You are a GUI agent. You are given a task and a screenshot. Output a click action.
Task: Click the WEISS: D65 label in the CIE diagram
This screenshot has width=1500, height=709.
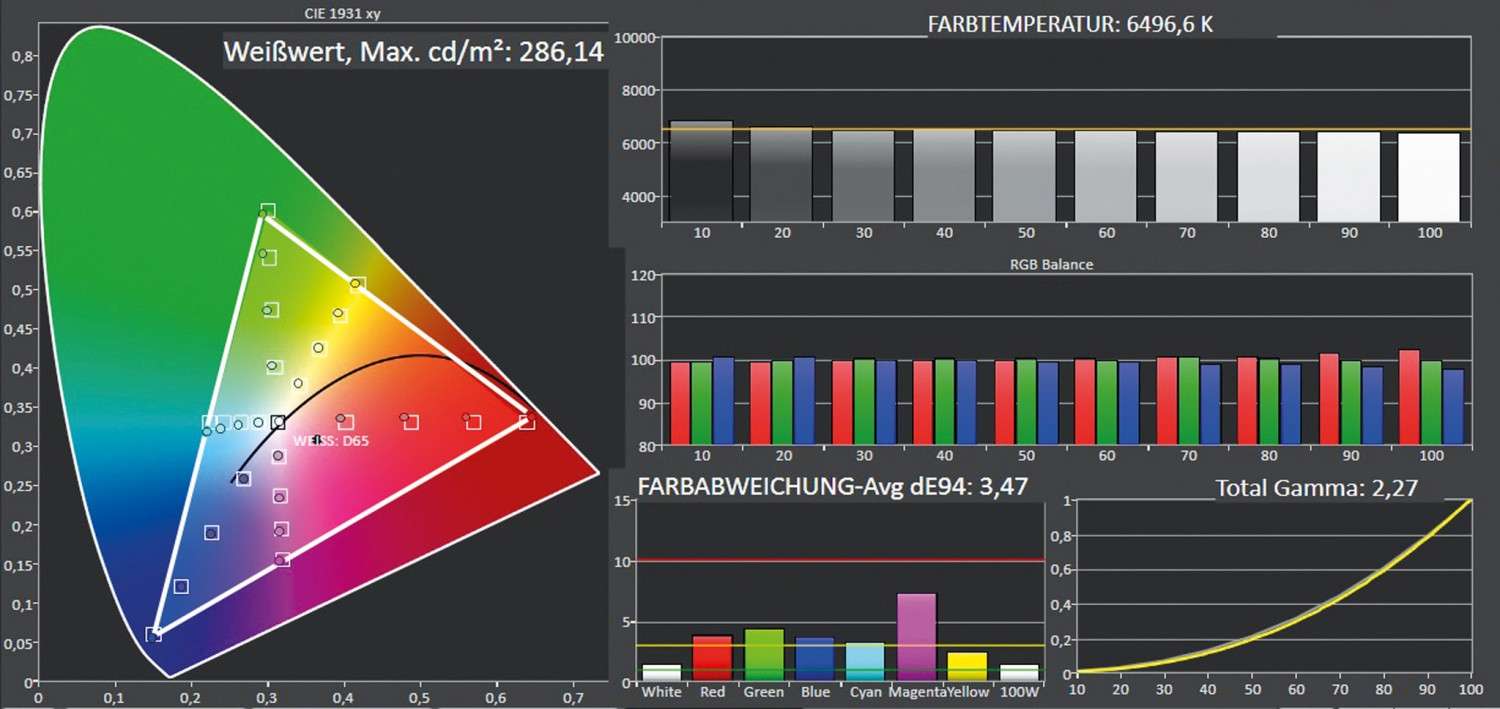pos(331,440)
